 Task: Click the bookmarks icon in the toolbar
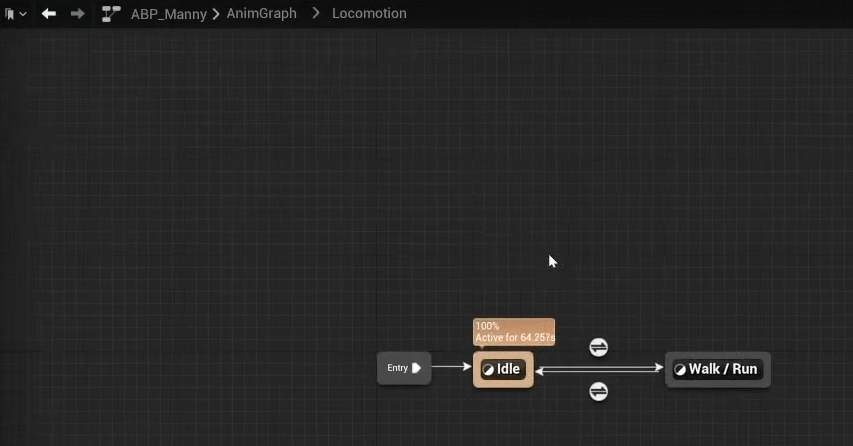(x=10, y=14)
